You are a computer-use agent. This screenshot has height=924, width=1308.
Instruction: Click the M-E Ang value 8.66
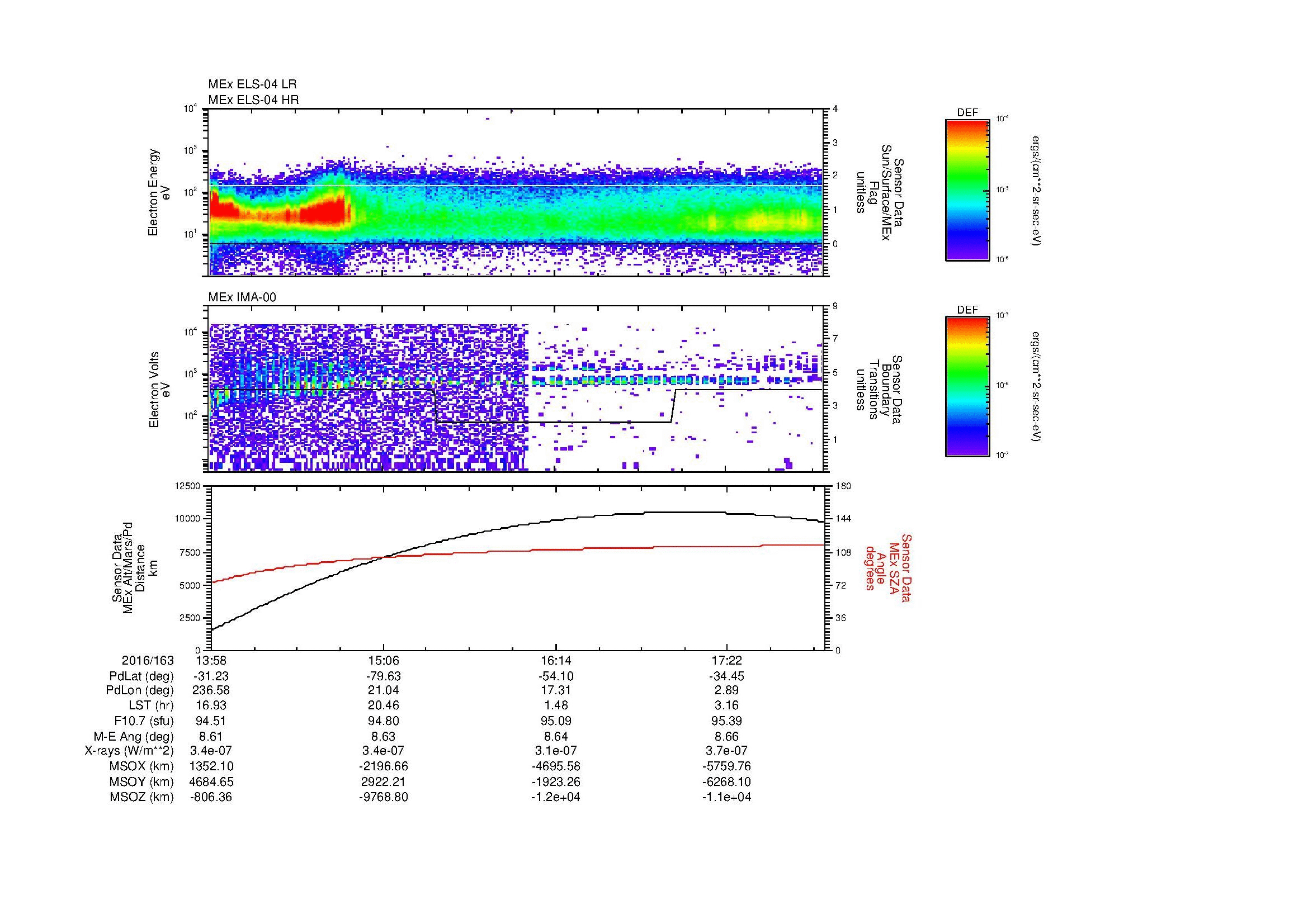click(x=727, y=737)
